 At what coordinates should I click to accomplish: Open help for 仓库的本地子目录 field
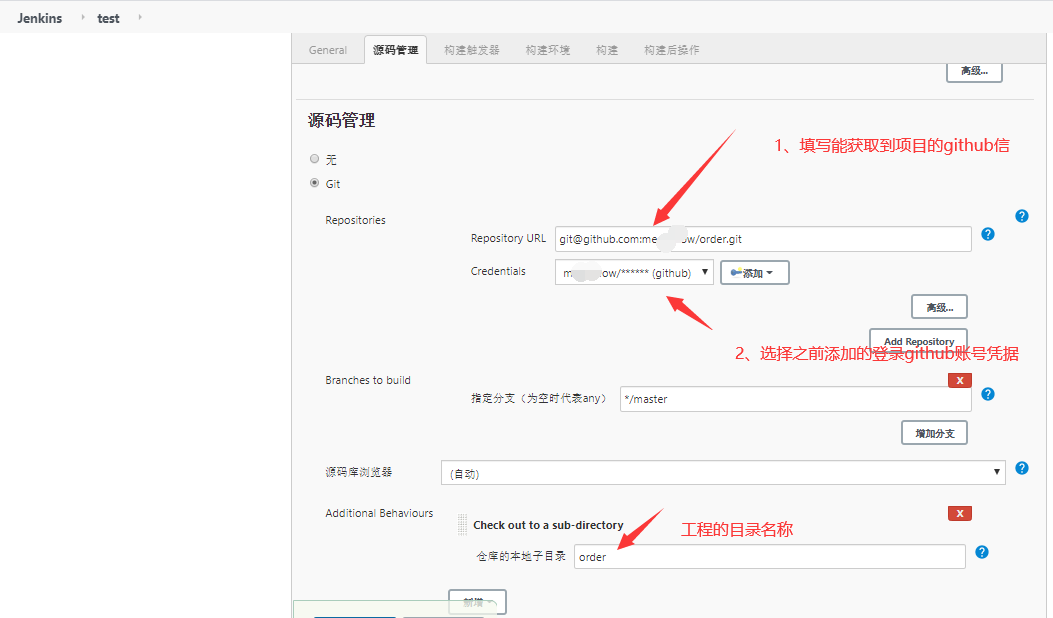tap(982, 552)
